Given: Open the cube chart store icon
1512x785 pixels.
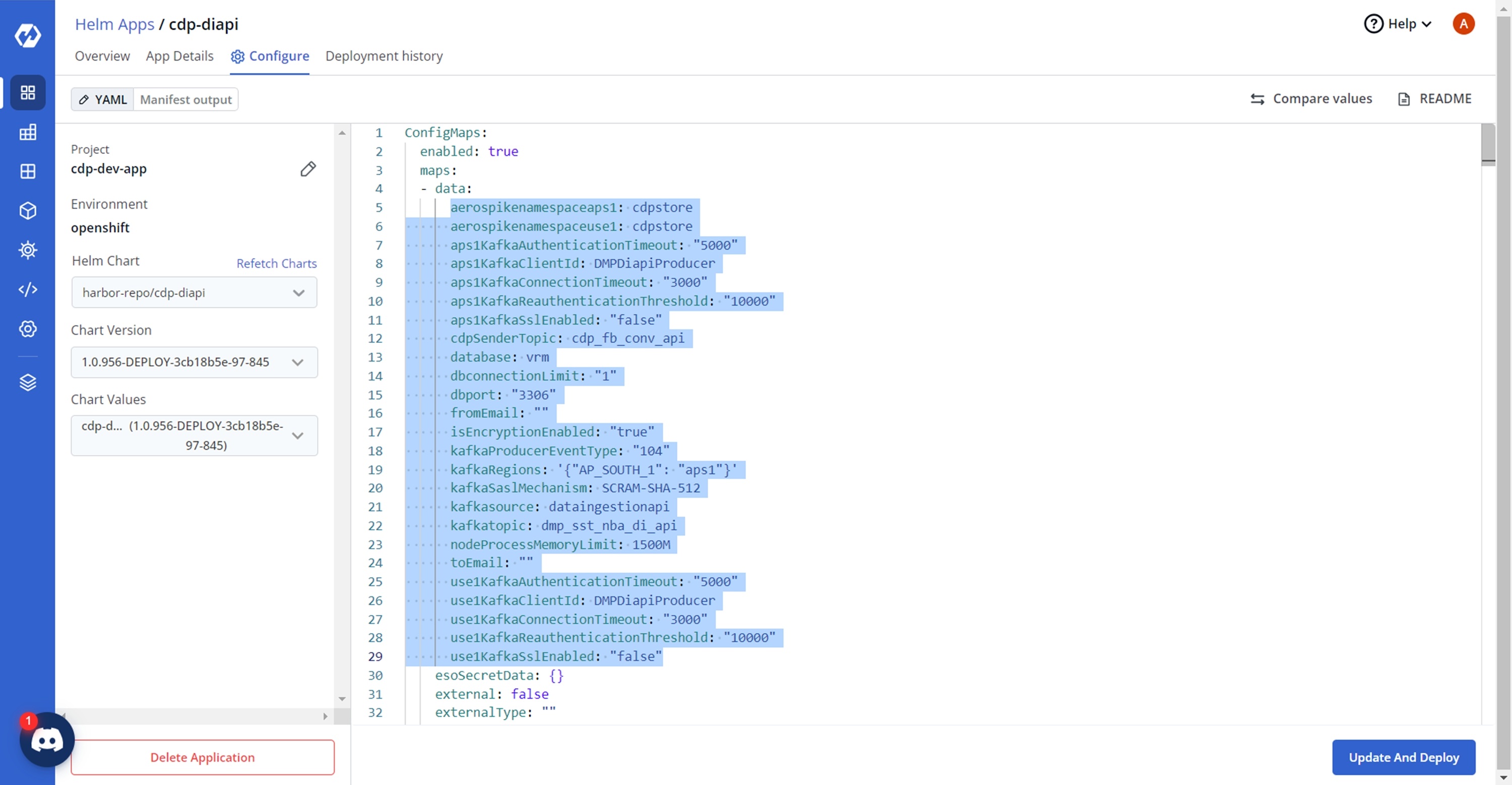Looking at the screenshot, I should pyautogui.click(x=28, y=211).
